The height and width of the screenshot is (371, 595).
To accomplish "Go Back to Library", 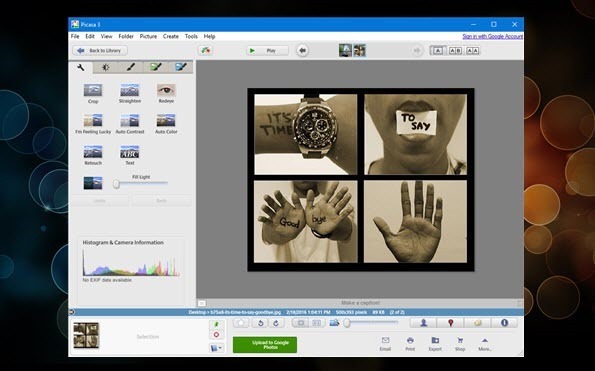I will tap(100, 50).
